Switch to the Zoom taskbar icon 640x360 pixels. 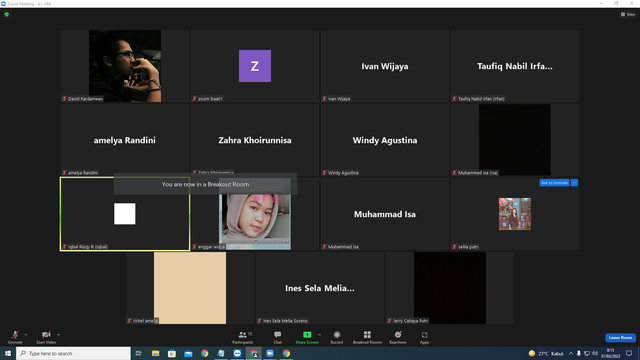coord(270,353)
